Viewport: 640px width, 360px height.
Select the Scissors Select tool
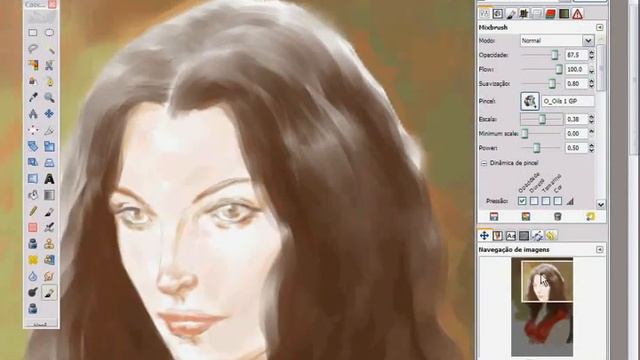coord(49,65)
